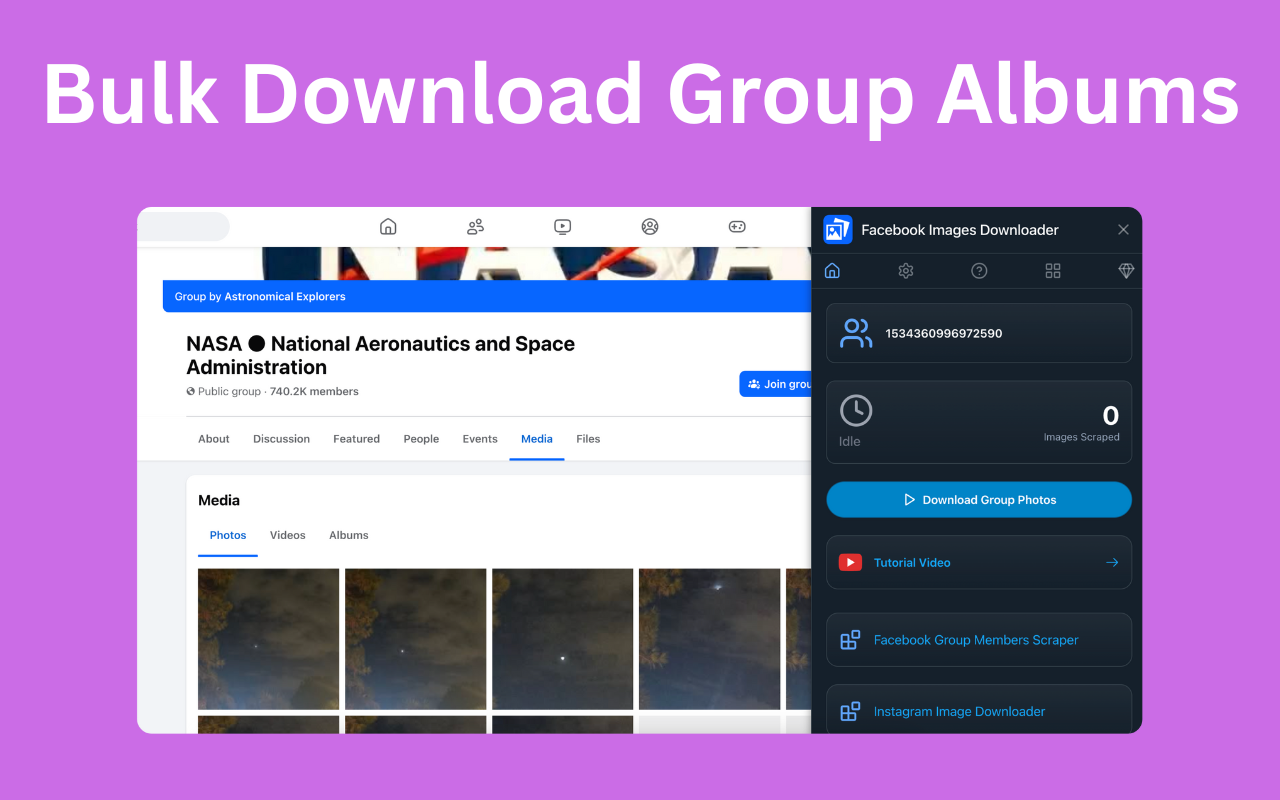Open the extension Help question mark icon
Image resolution: width=1280 pixels, height=800 pixels.
click(980, 271)
